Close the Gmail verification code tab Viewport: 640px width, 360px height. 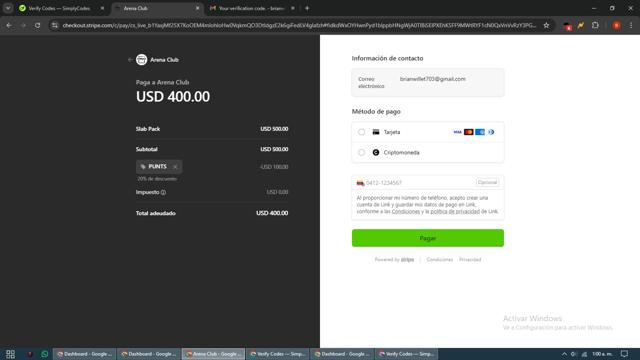click(x=293, y=8)
